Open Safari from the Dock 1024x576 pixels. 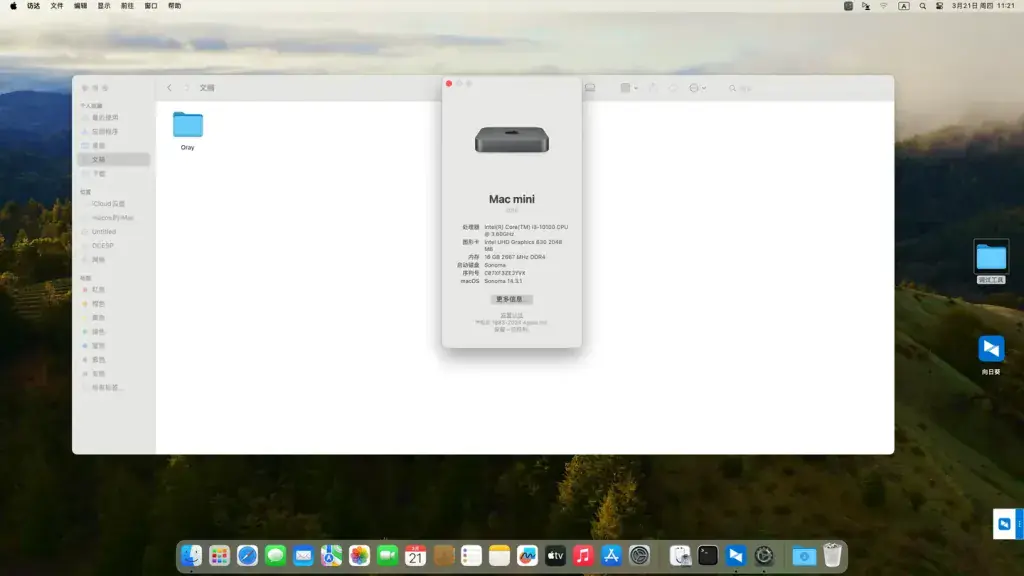coord(248,556)
